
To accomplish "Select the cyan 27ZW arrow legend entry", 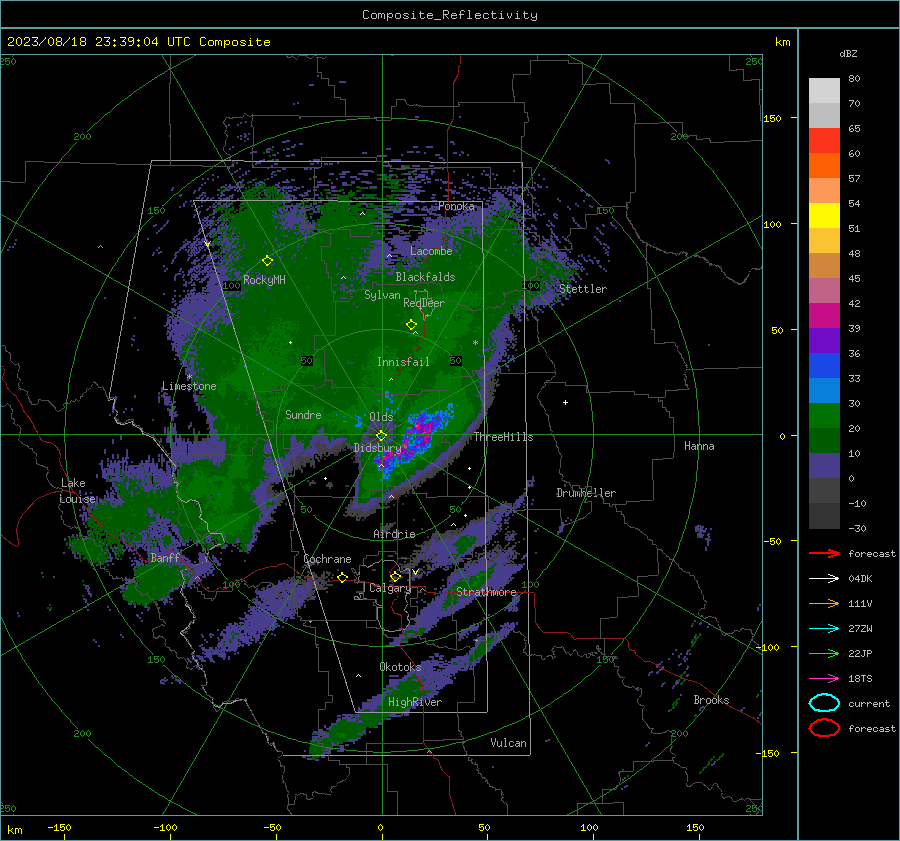I will [x=824, y=629].
